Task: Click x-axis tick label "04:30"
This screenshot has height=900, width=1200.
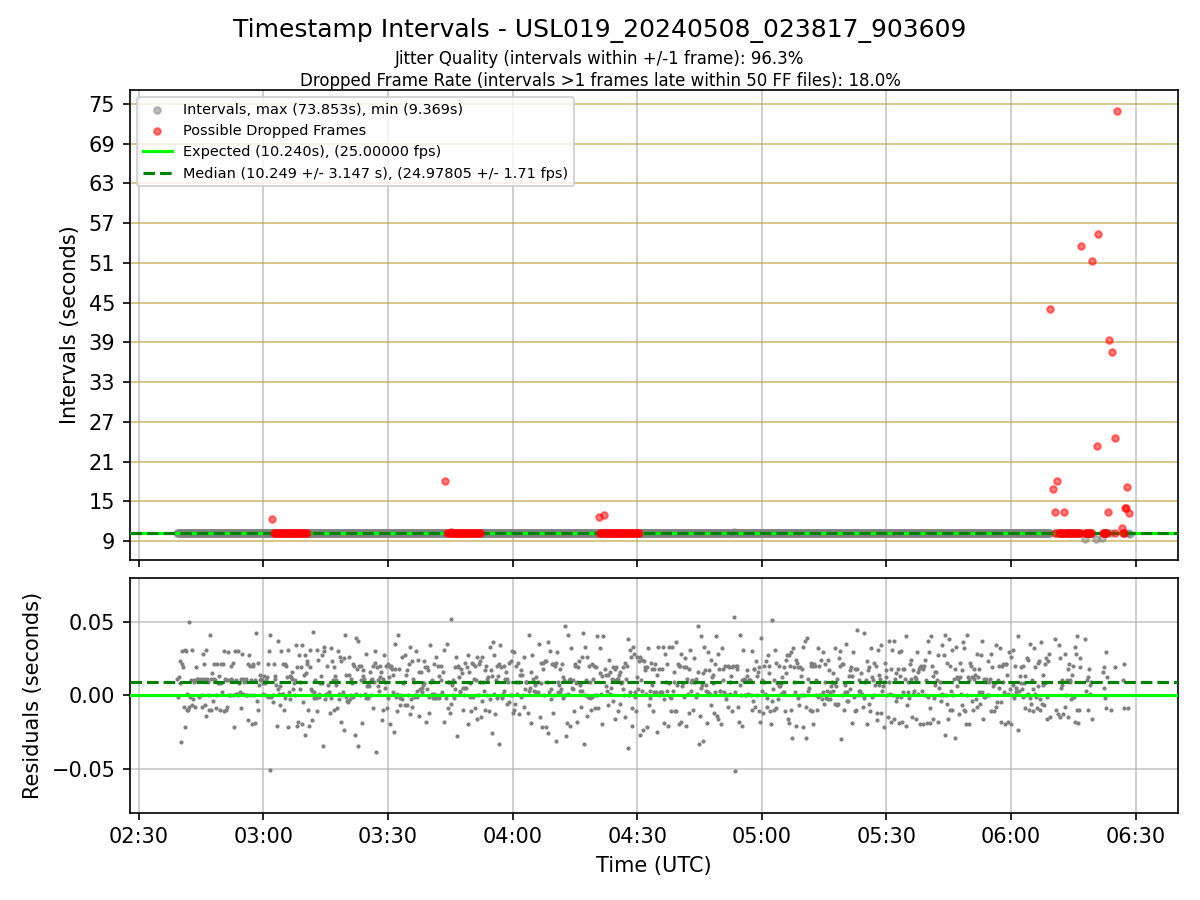Action: (x=637, y=834)
